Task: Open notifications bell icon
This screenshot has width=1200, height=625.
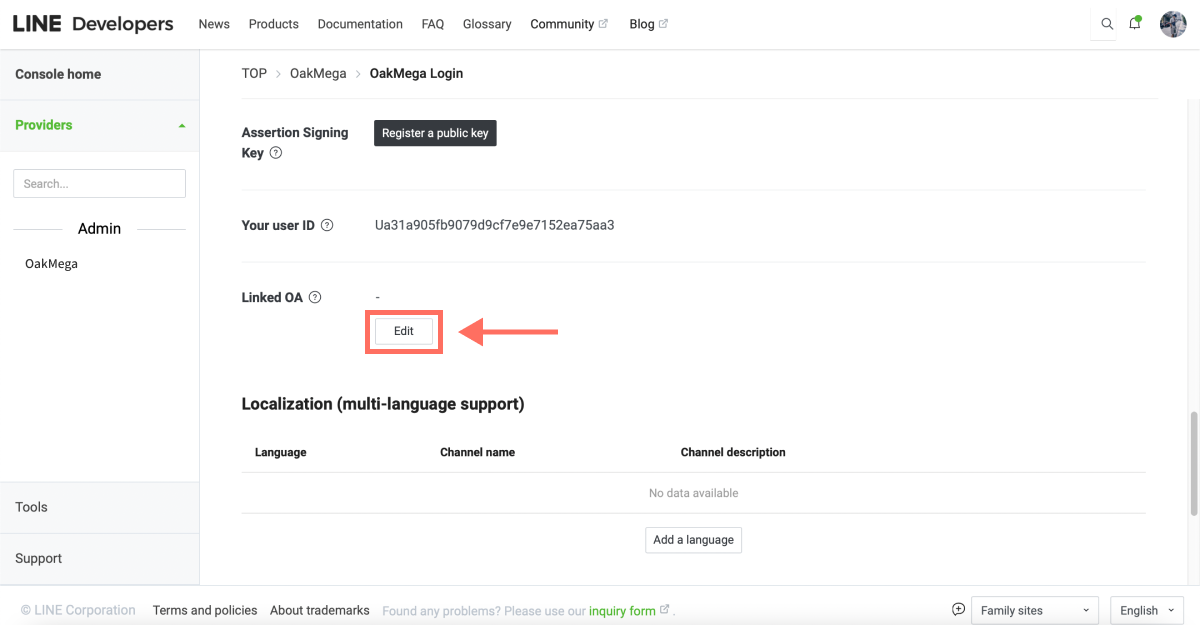Action: pos(1135,23)
